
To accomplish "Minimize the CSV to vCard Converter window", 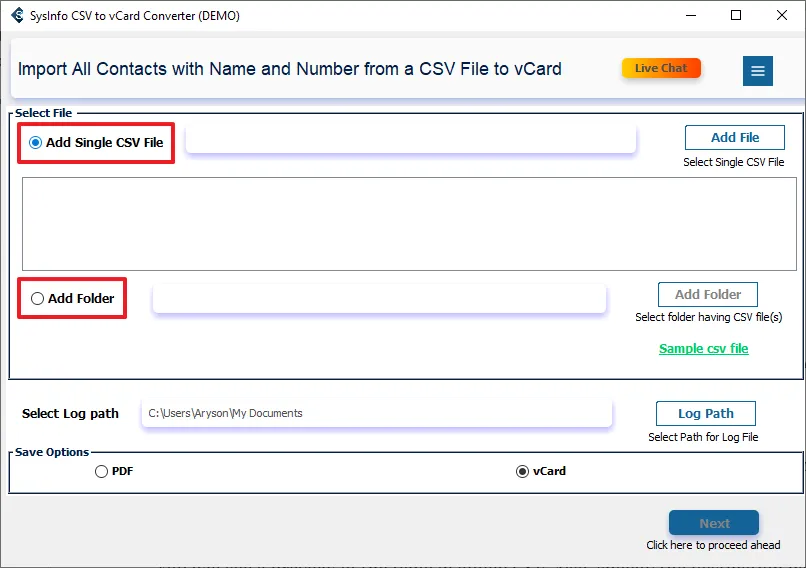I will (x=691, y=15).
